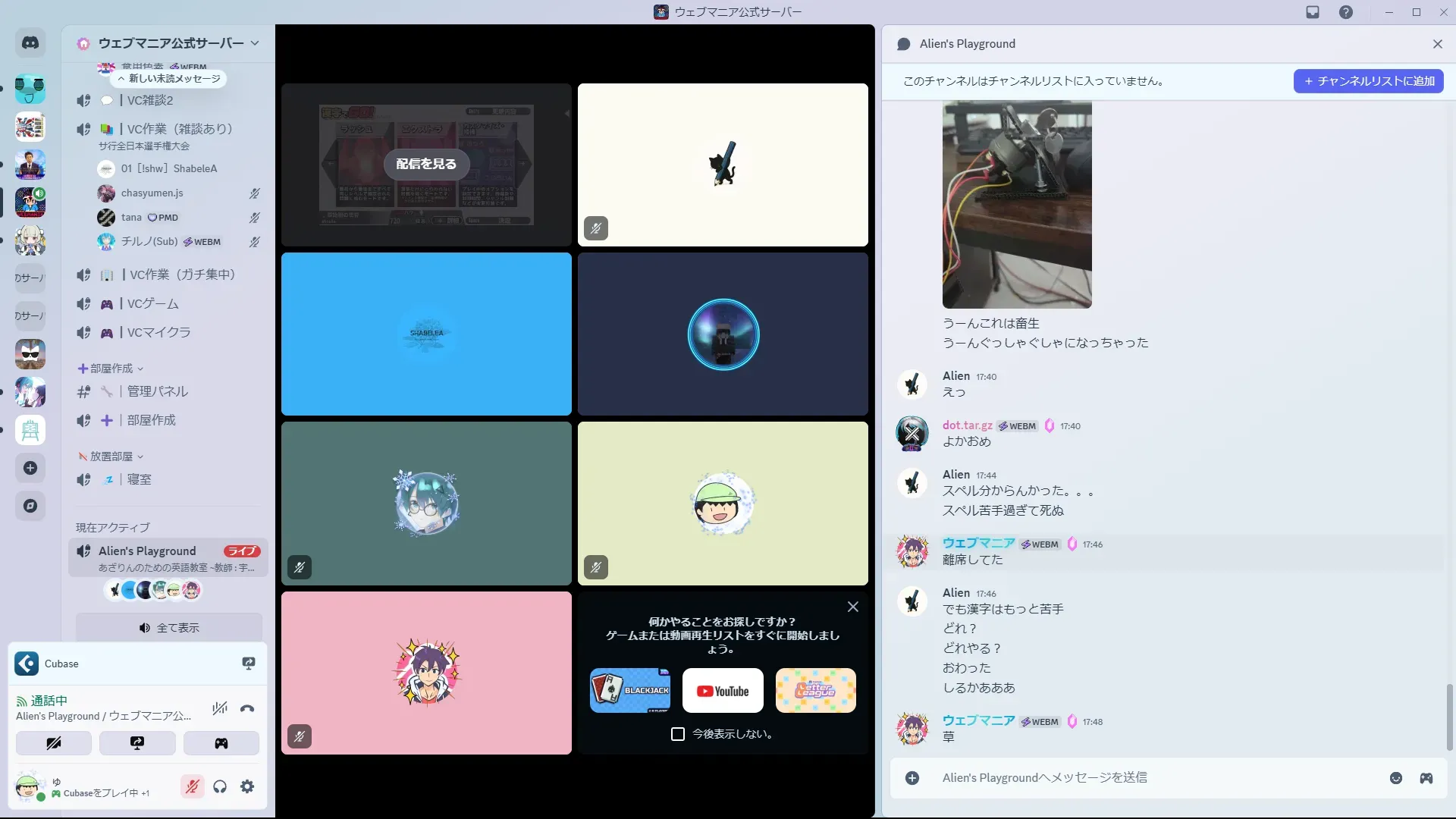Open ウェブマニア公式サーバー server dropdown
The width and height of the screenshot is (1456, 819).
coord(171,43)
